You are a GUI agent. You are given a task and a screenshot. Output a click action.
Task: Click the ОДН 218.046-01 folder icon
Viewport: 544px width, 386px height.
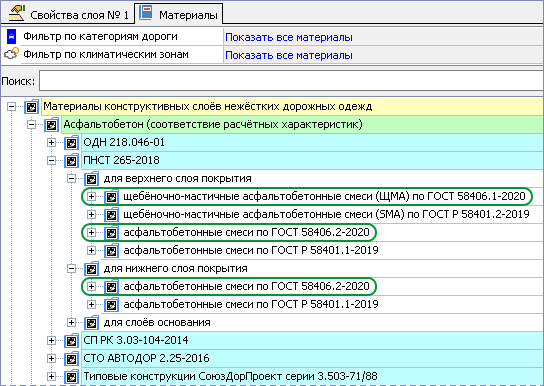[x=71, y=143]
